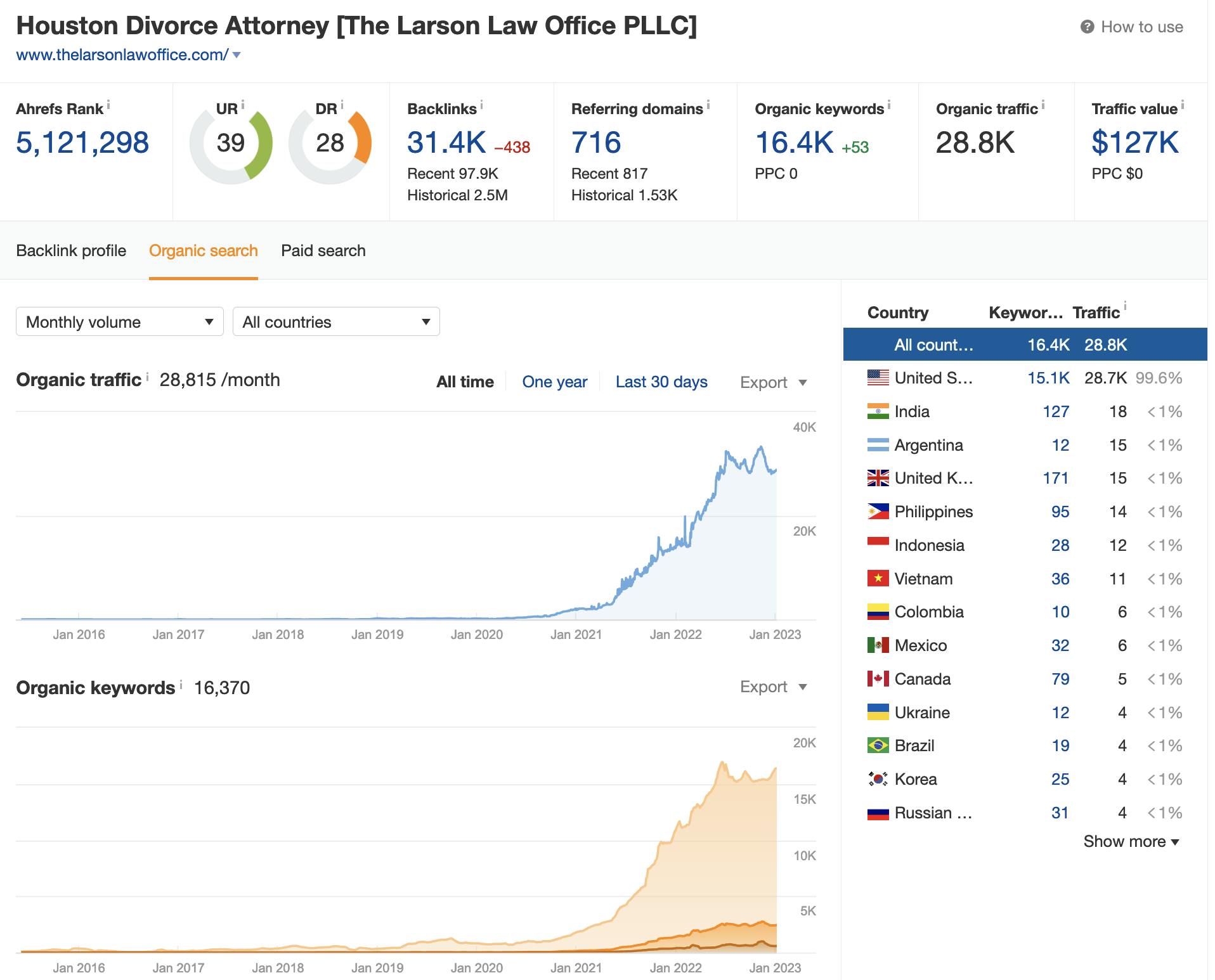Click the Referring domains info icon
Viewport: 1215px width, 980px height.
[x=708, y=105]
